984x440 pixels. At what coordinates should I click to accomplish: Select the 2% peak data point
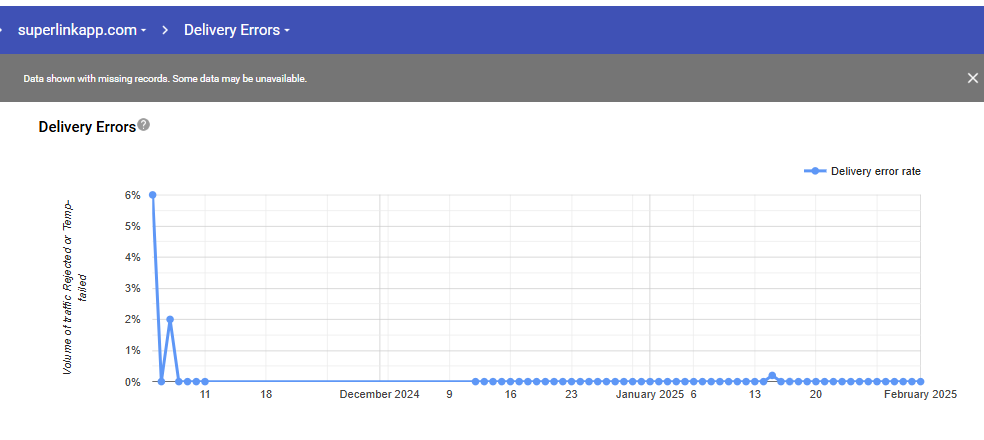(170, 320)
